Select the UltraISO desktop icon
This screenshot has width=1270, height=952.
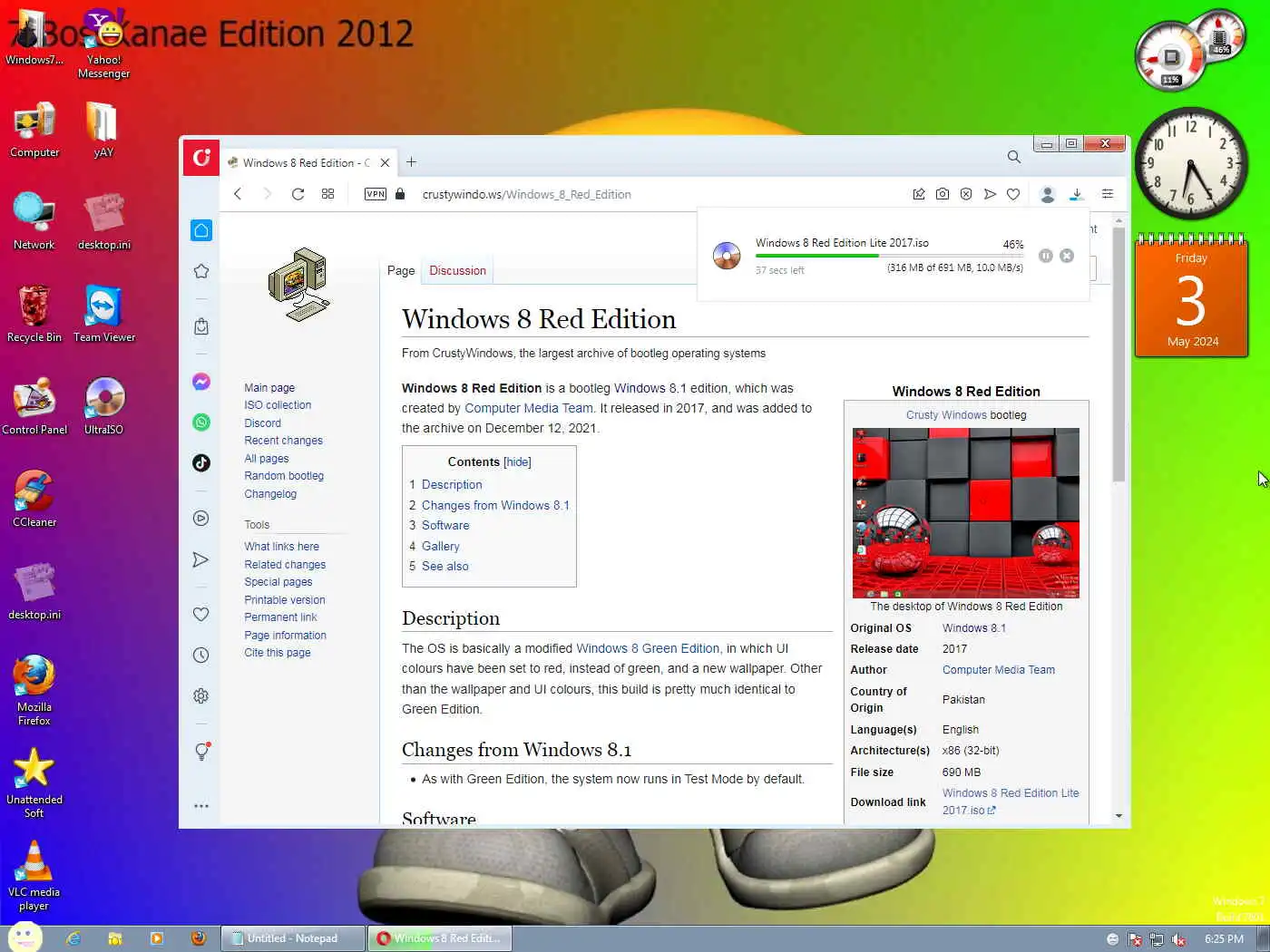pyautogui.click(x=103, y=405)
